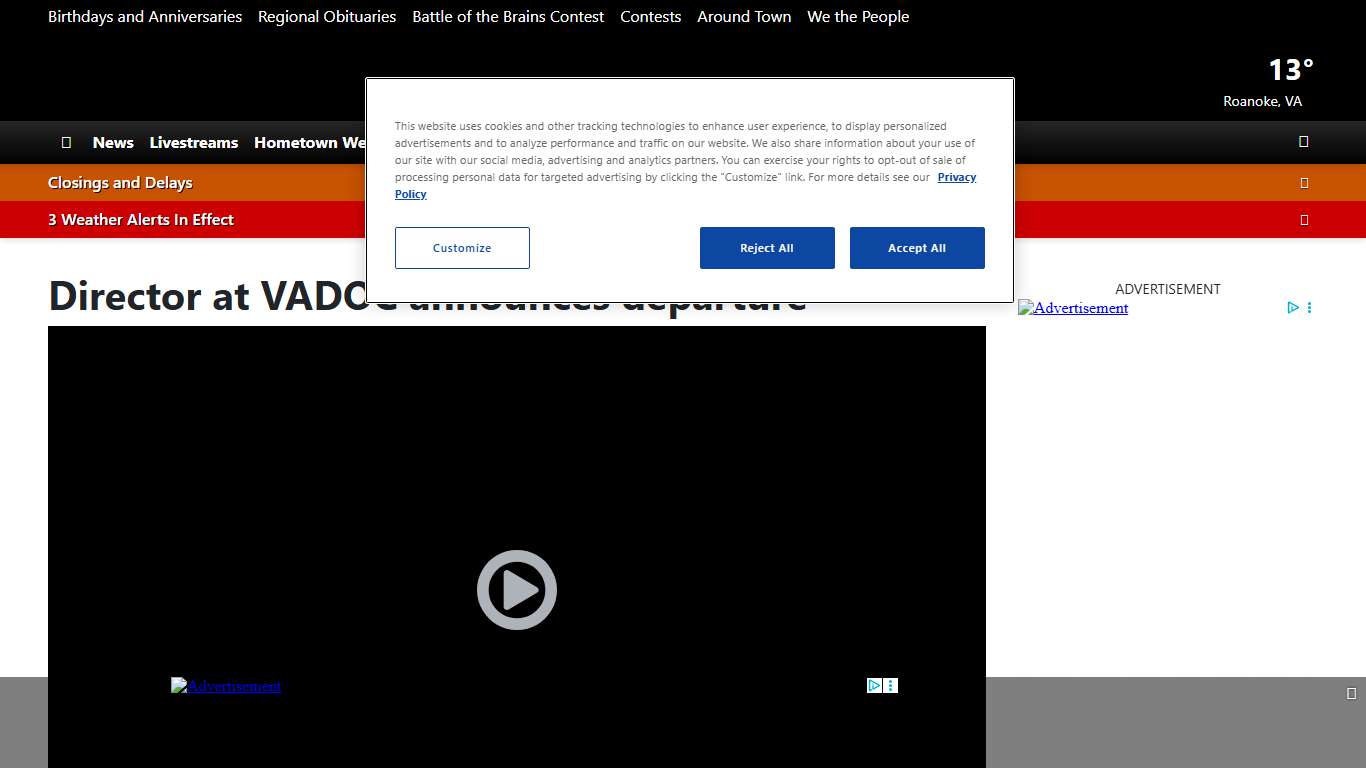The width and height of the screenshot is (1366, 768).
Task: Expand the 3 Weather Alerts bar using its right icon
Action: [x=1304, y=220]
